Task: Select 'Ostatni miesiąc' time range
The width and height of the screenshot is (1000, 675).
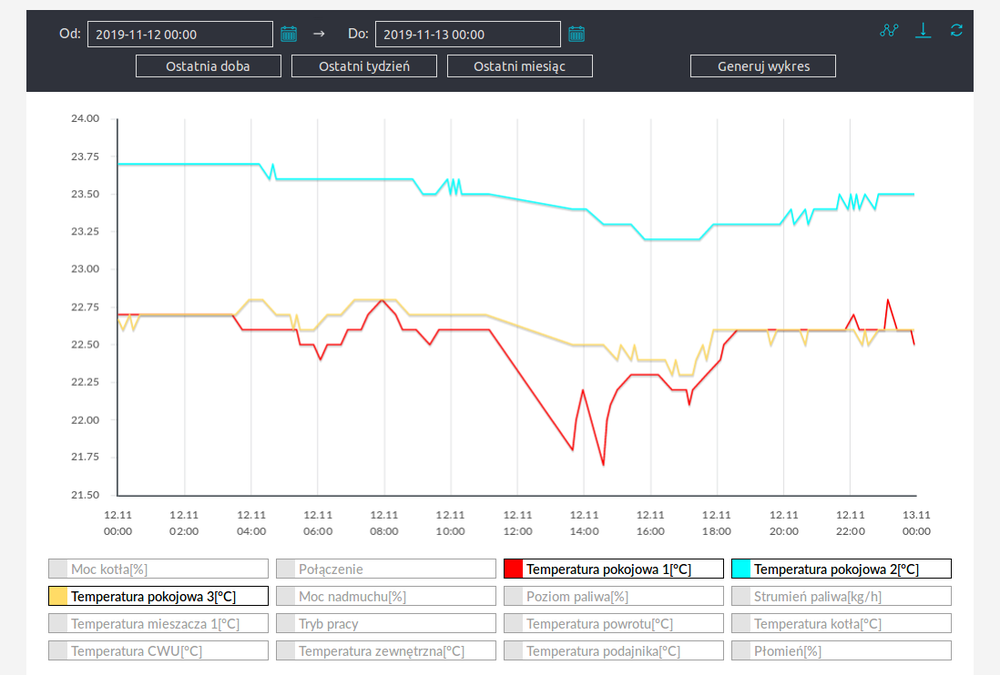Action: pos(519,66)
